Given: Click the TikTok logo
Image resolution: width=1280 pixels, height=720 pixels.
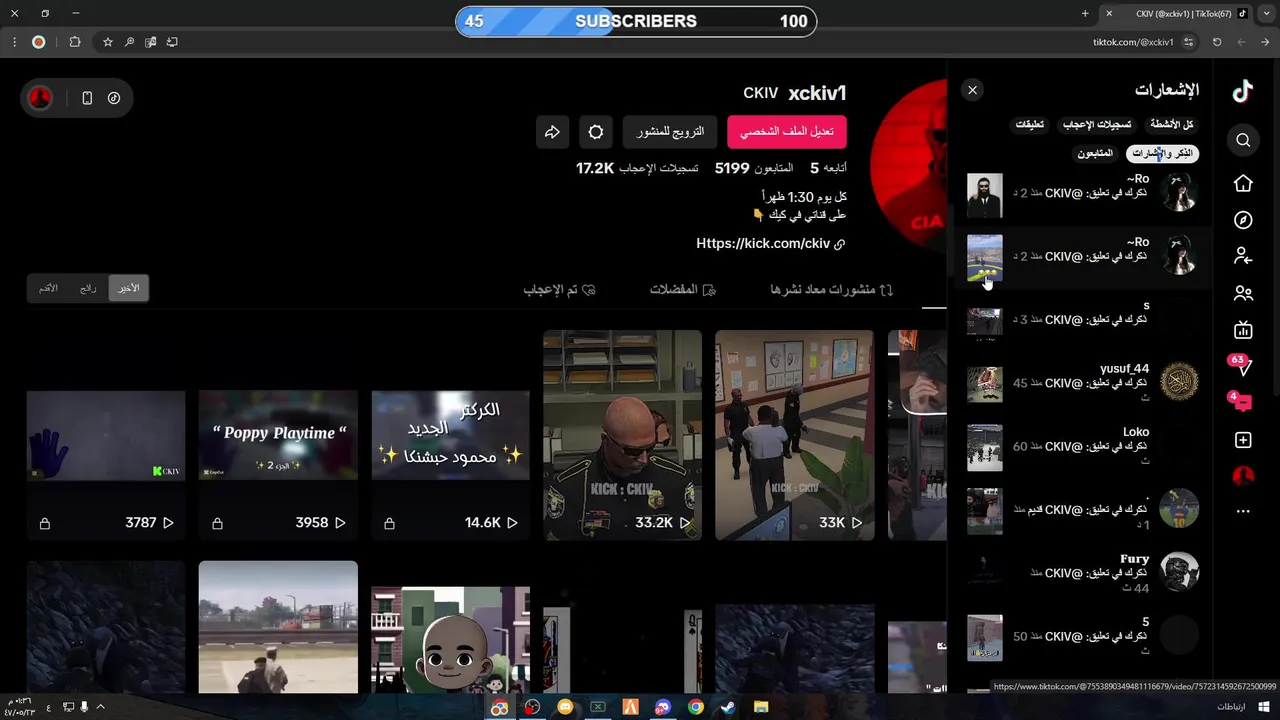Looking at the screenshot, I should pyautogui.click(x=1242, y=91).
